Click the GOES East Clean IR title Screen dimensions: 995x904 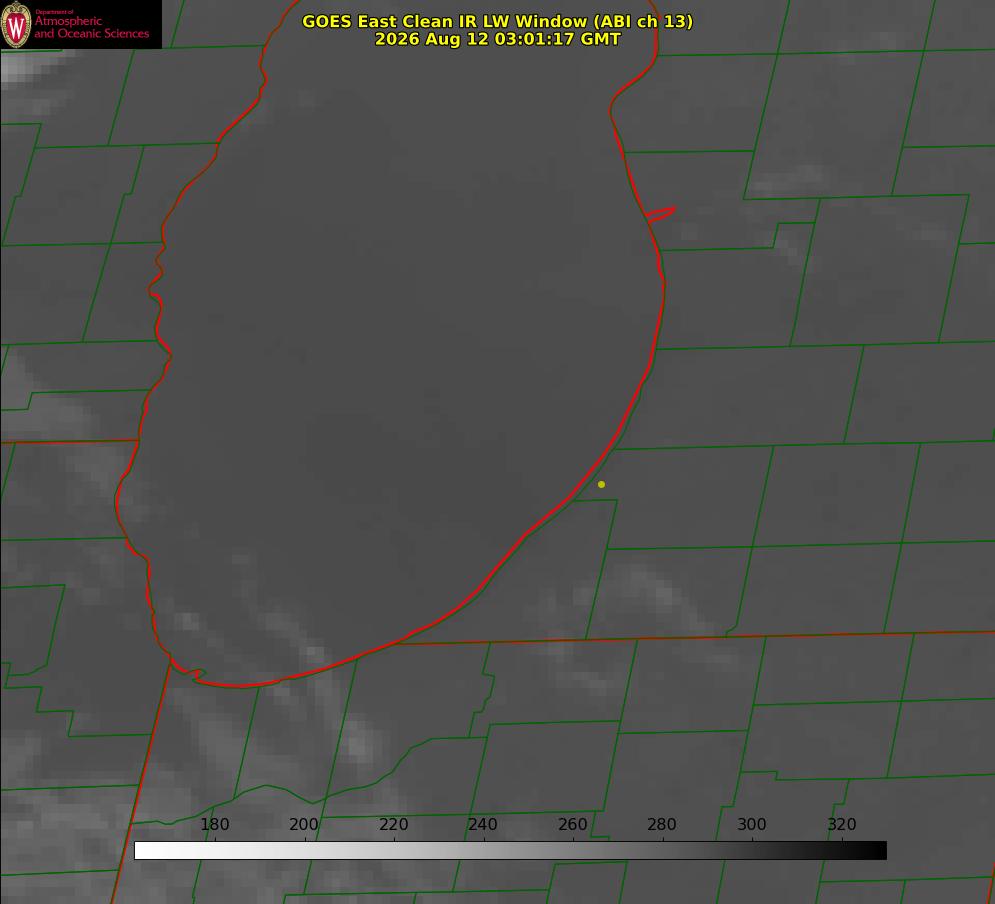click(498, 21)
